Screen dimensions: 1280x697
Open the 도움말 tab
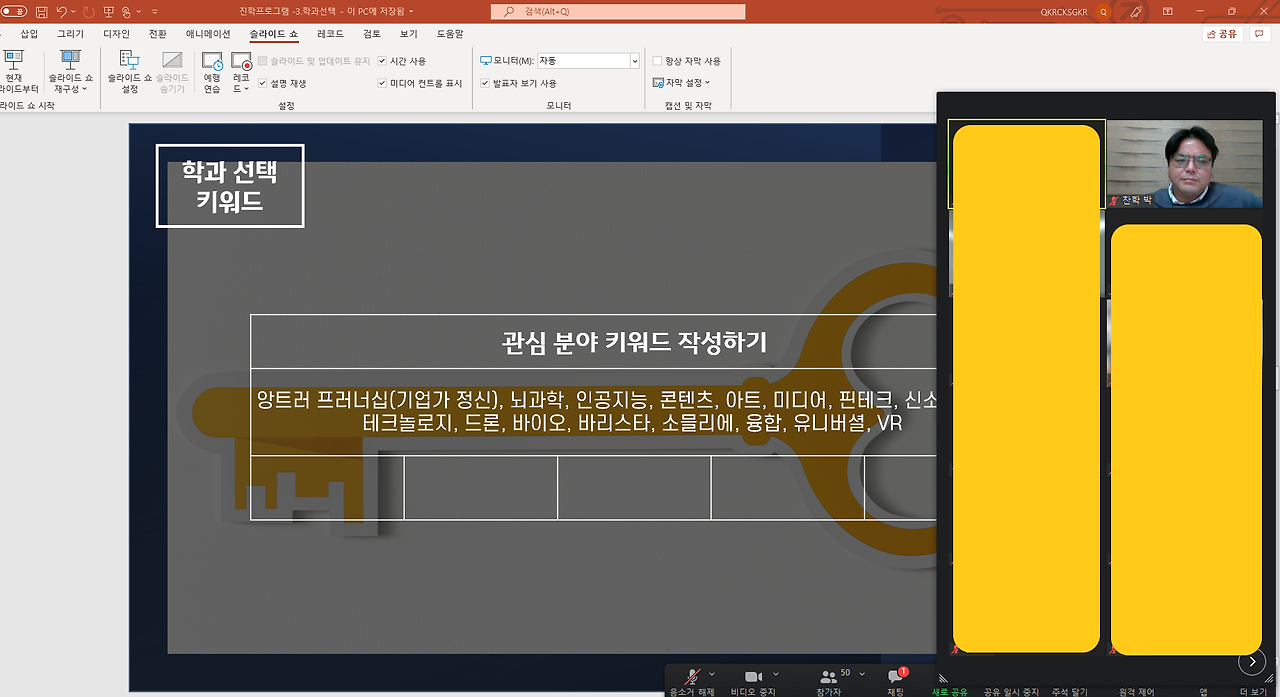(449, 33)
